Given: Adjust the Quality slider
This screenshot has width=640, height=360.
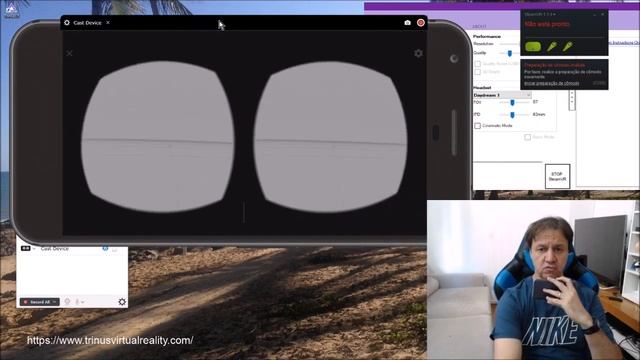Looking at the screenshot, I should coord(510,53).
